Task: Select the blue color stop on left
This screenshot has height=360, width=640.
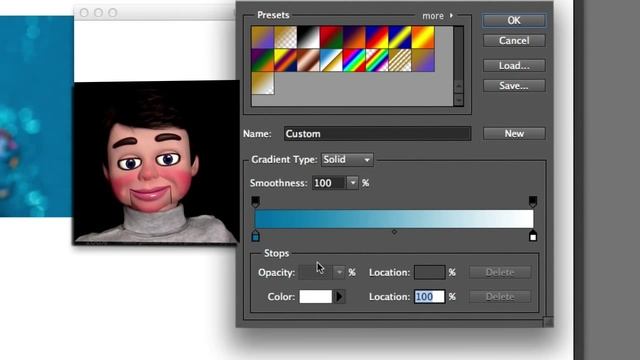Action: click(x=256, y=236)
